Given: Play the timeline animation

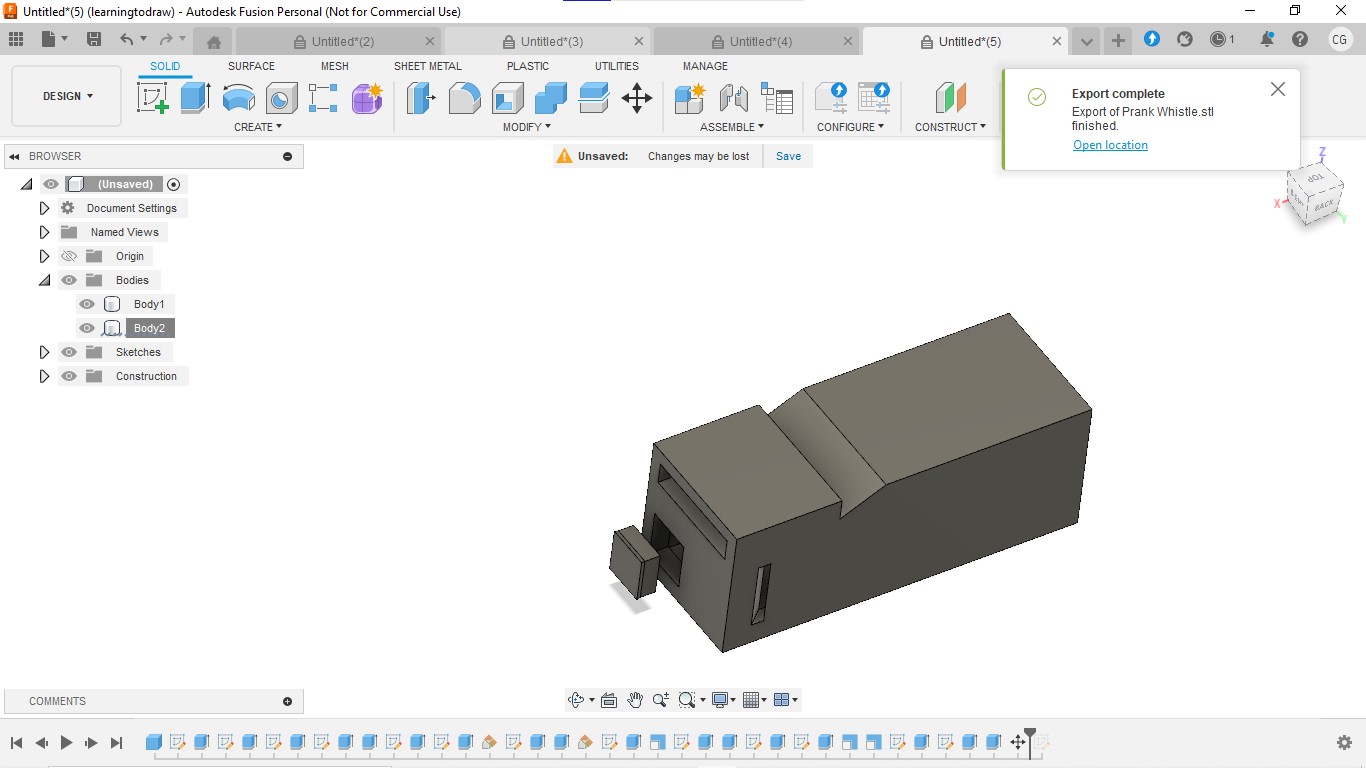Looking at the screenshot, I should 66,742.
